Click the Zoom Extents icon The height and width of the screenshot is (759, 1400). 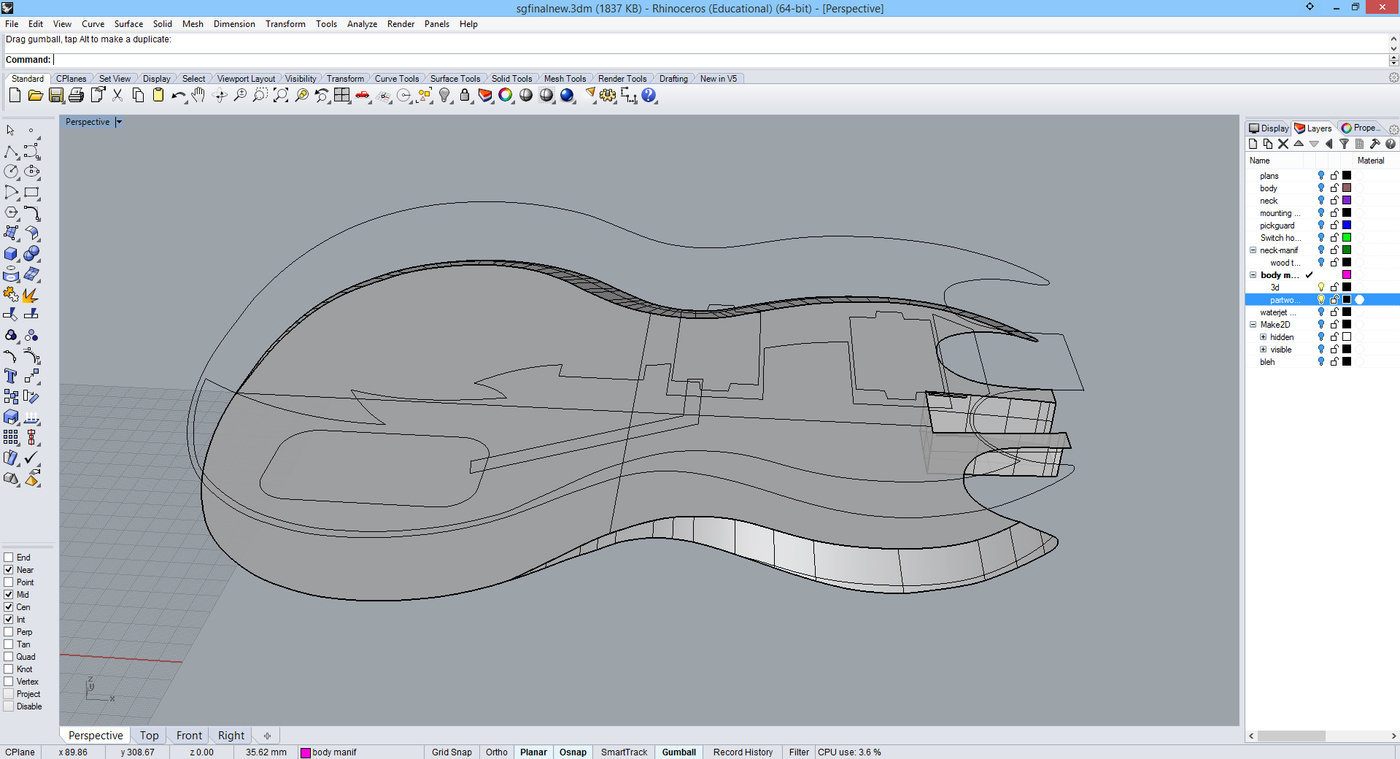point(281,95)
